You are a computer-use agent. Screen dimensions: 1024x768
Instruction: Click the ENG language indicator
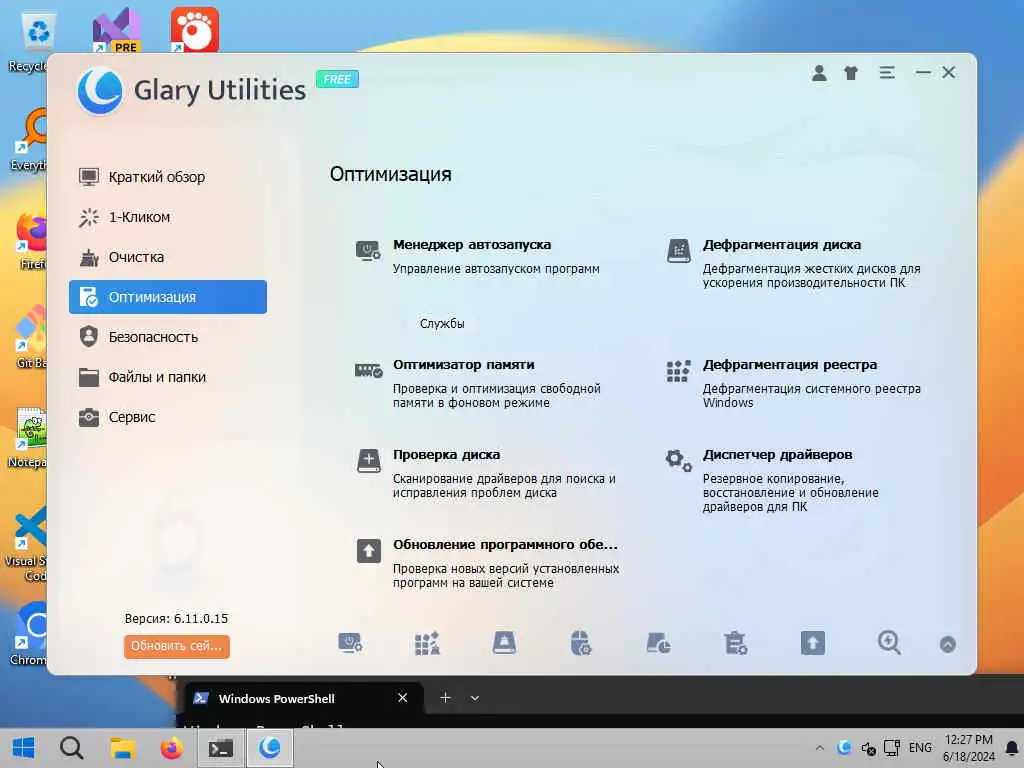[920, 748]
